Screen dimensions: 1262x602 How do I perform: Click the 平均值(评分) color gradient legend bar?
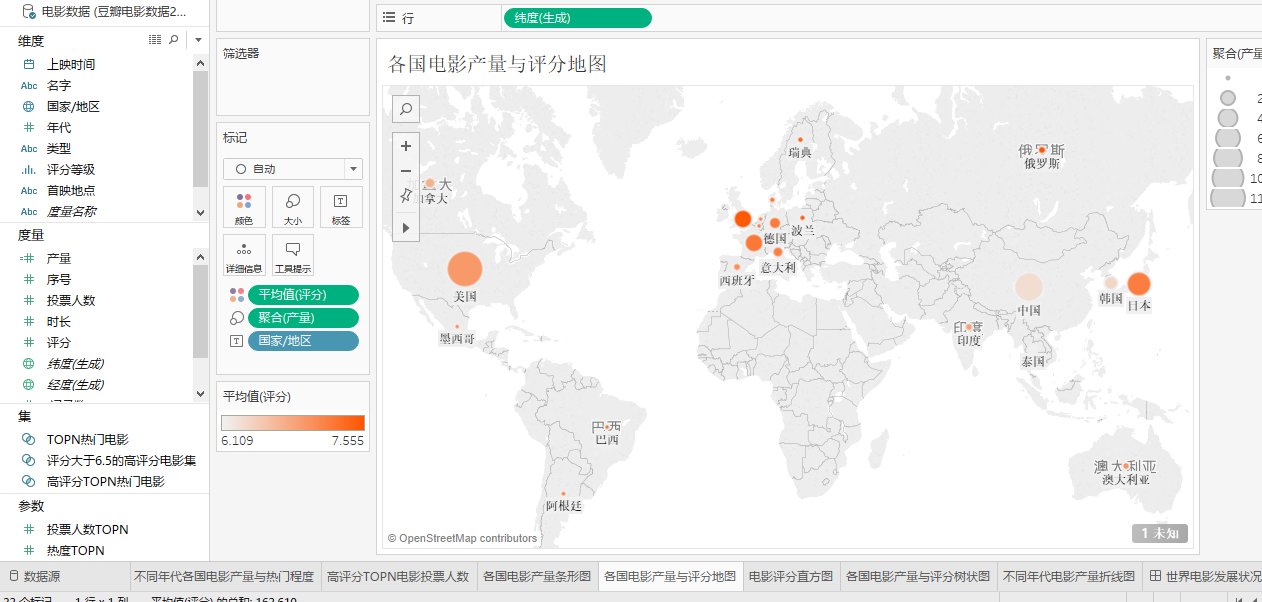coord(293,422)
